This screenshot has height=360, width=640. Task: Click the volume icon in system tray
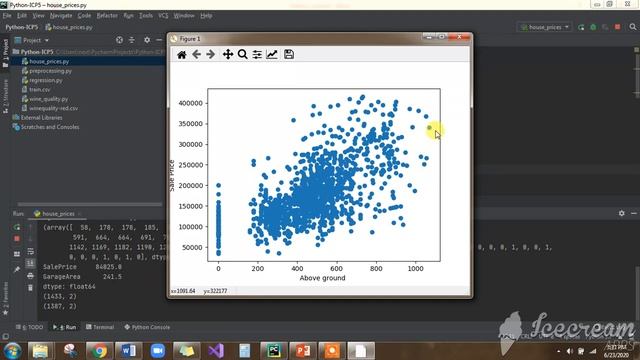[x=569, y=351]
